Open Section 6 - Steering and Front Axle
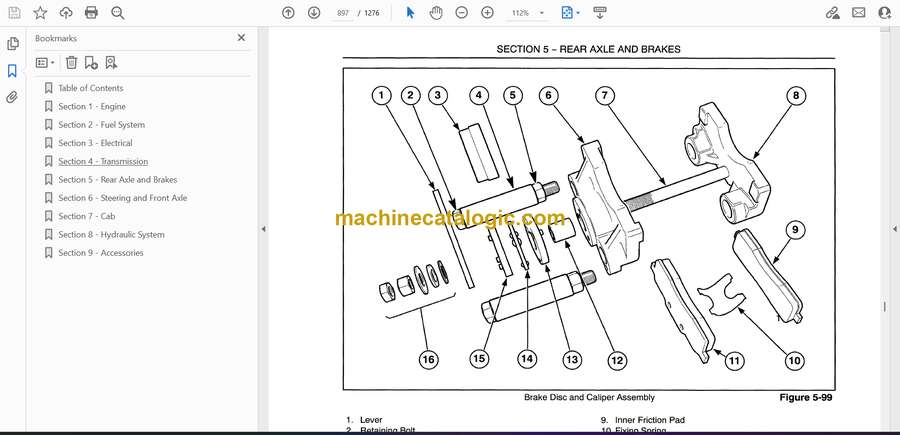Image resolution: width=900 pixels, height=435 pixels. [x=123, y=198]
